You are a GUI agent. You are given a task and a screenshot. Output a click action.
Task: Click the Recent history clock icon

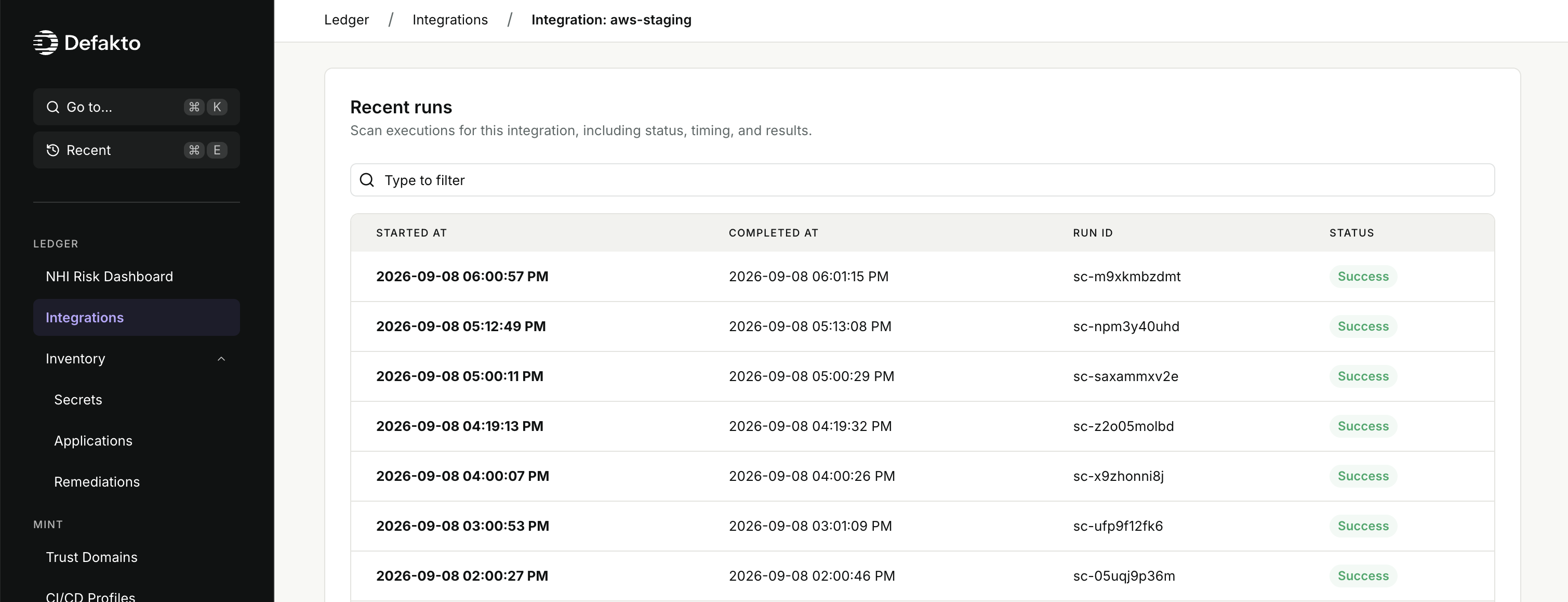point(53,150)
